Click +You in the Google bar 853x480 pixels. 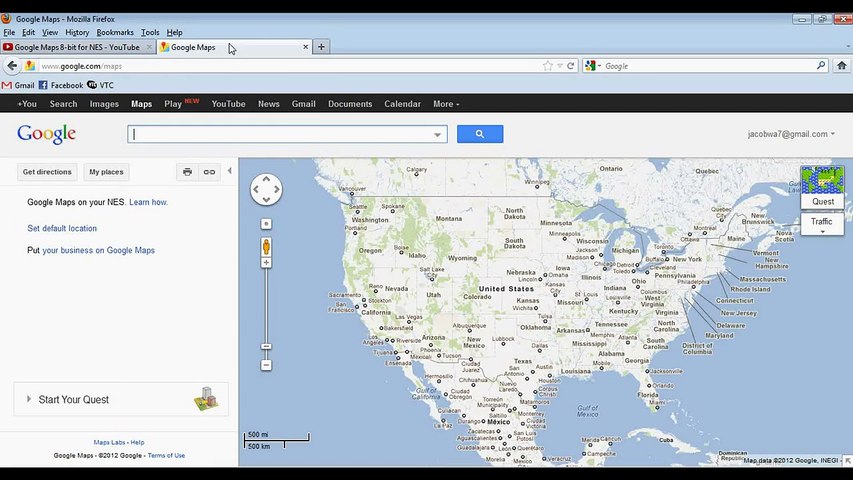(x=27, y=104)
